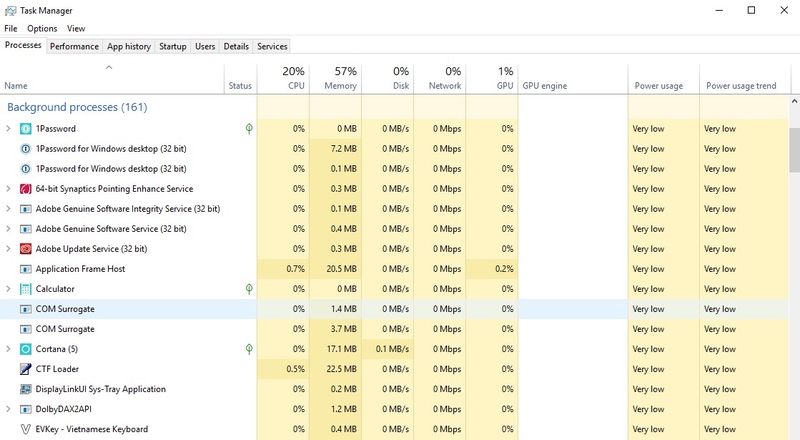
Task: Click the 0.1 MB/s disk value of Cortana
Action: (x=392, y=349)
